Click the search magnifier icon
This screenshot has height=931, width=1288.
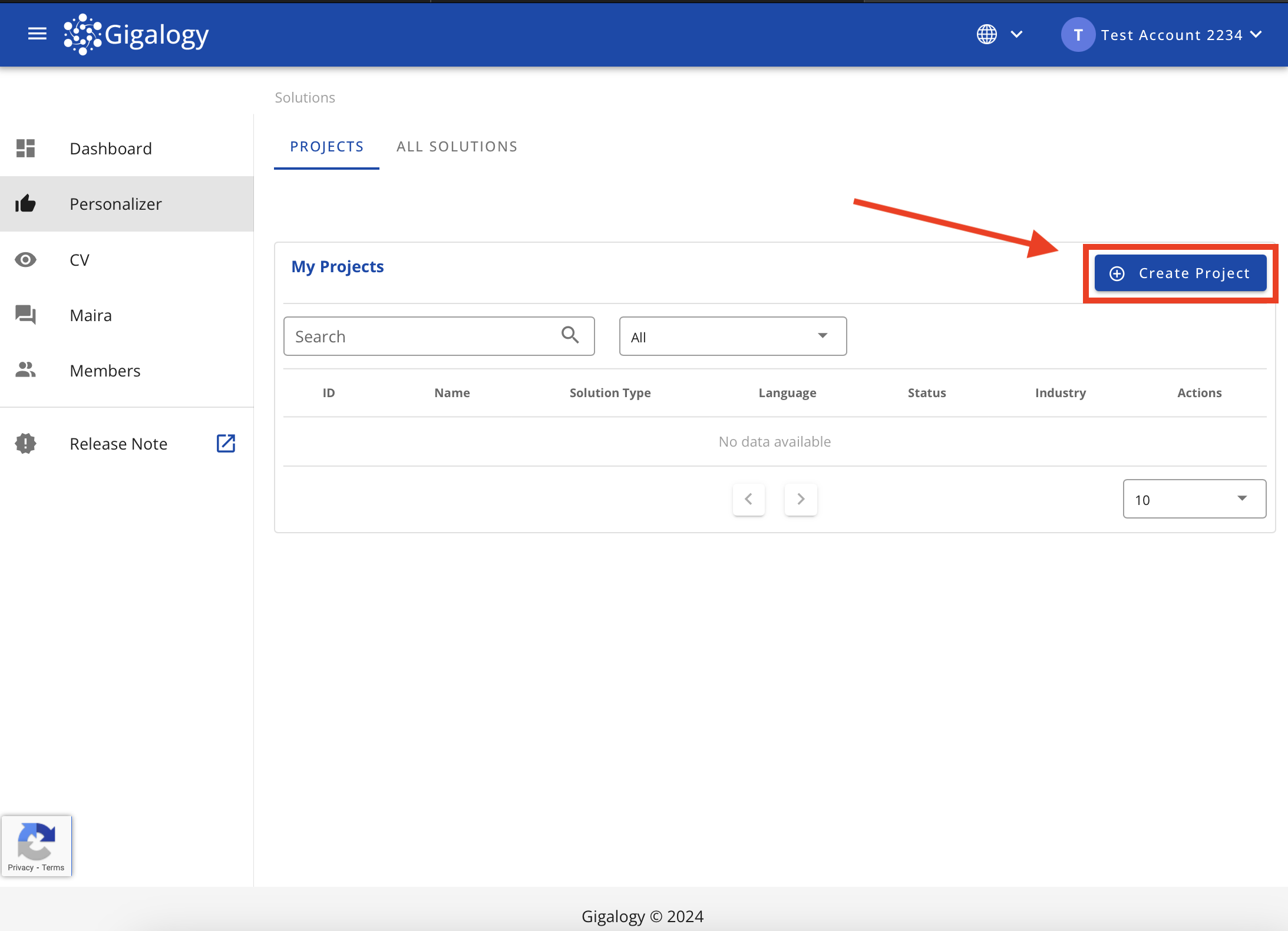(570, 335)
